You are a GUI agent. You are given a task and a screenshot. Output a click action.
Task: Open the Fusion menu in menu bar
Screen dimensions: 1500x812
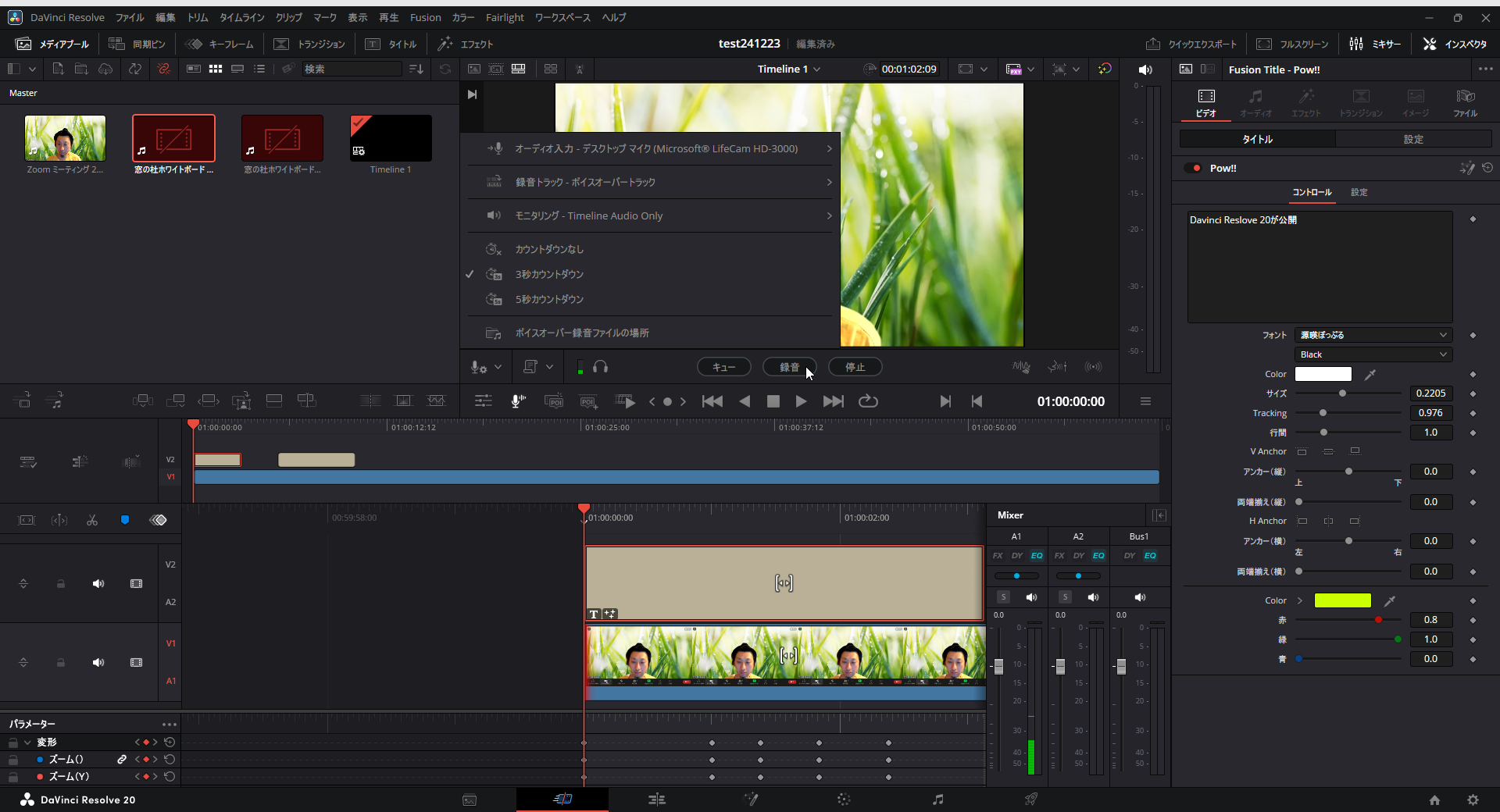pyautogui.click(x=425, y=17)
